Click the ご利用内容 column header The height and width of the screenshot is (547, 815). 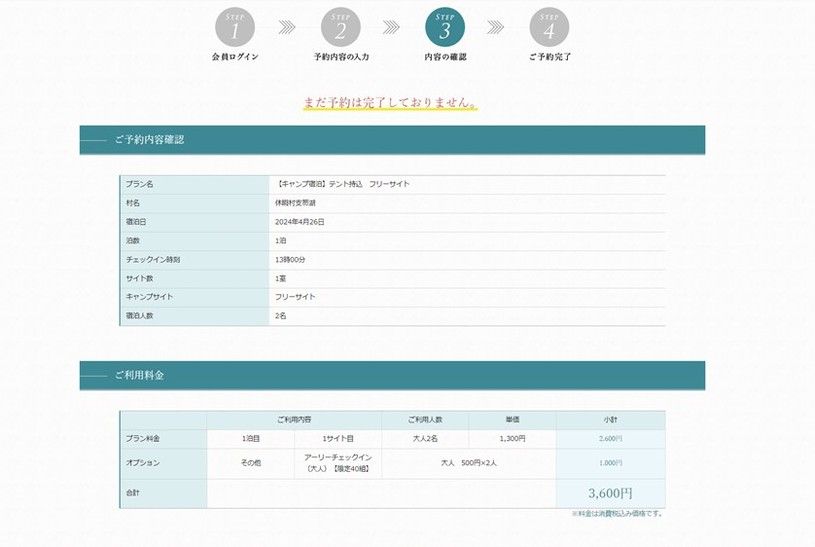[x=294, y=420]
